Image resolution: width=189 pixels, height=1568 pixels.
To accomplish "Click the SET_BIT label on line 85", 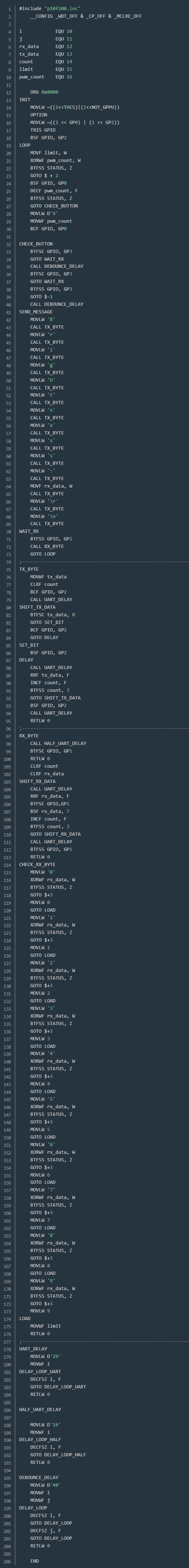I will click(29, 644).
